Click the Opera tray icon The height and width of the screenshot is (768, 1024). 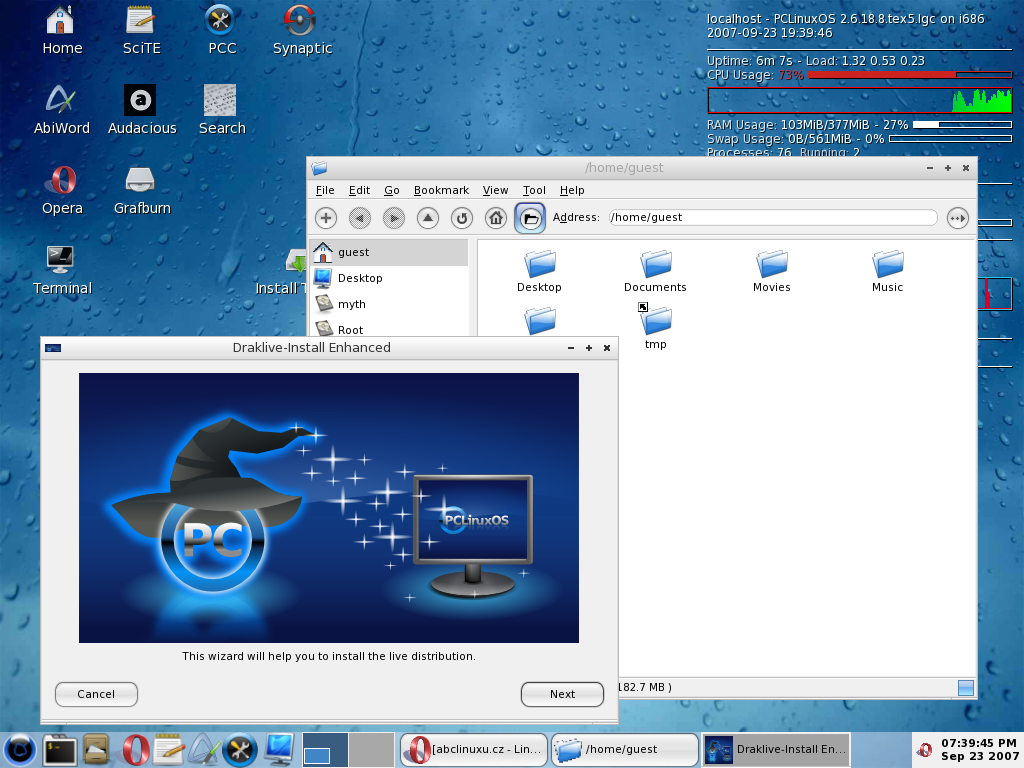click(924, 750)
